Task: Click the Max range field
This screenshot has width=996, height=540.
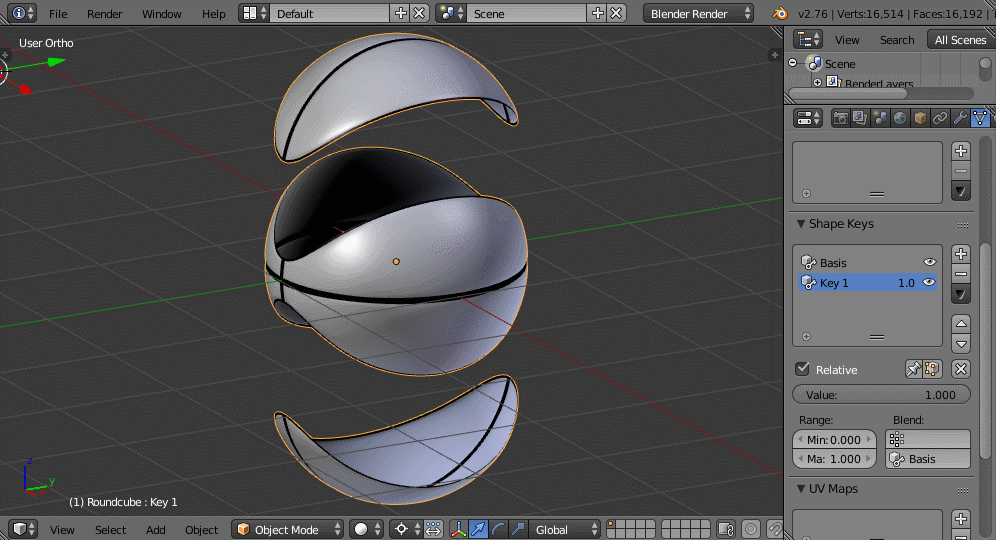Action: pyautogui.click(x=835, y=459)
